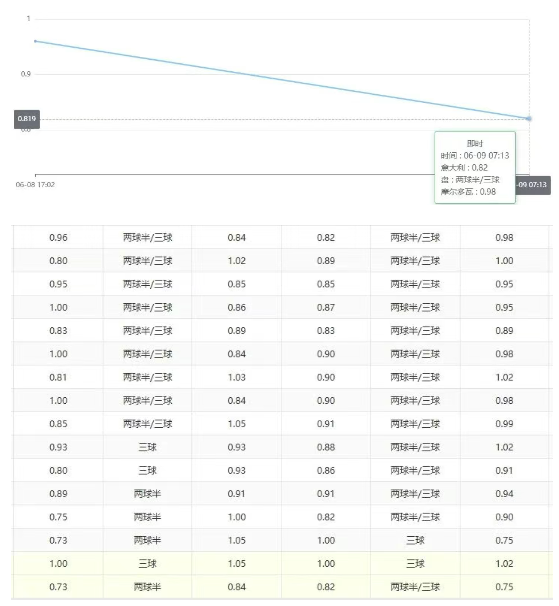Click the 06-08 17:02 x-axis label
The width and height of the screenshot is (559, 606).
(x=35, y=185)
